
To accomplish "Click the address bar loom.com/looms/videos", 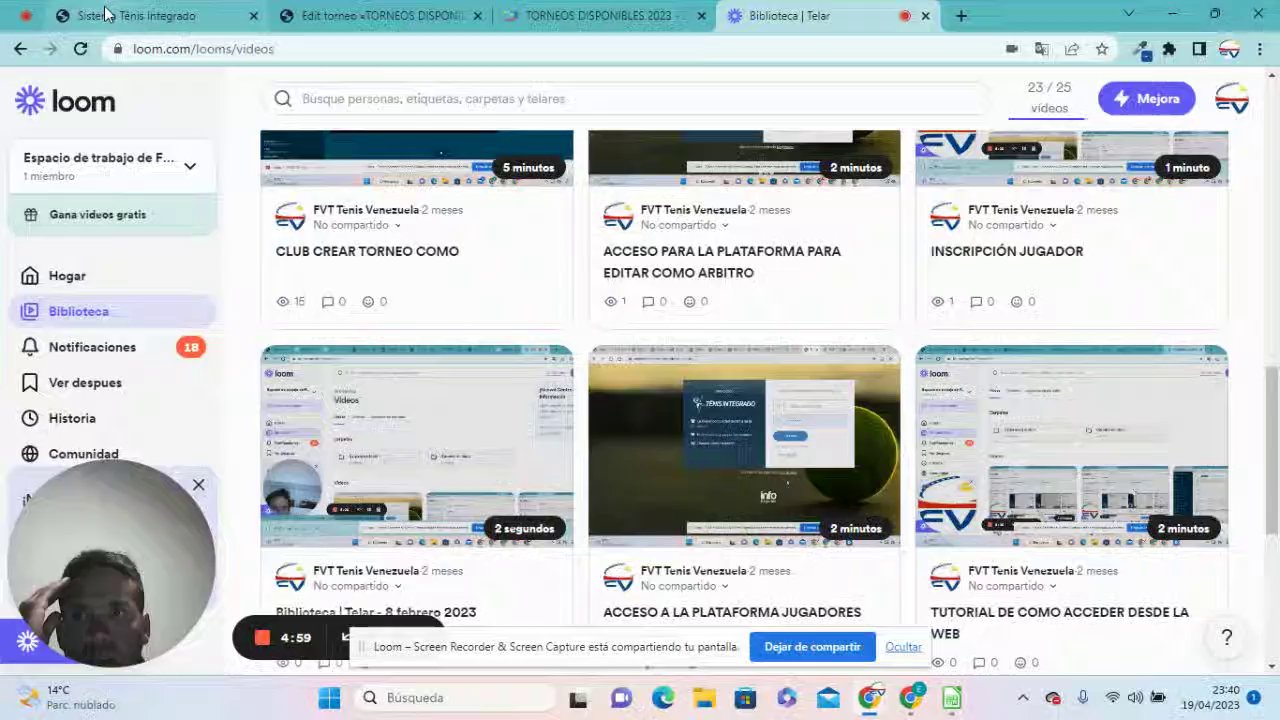I will (x=203, y=49).
